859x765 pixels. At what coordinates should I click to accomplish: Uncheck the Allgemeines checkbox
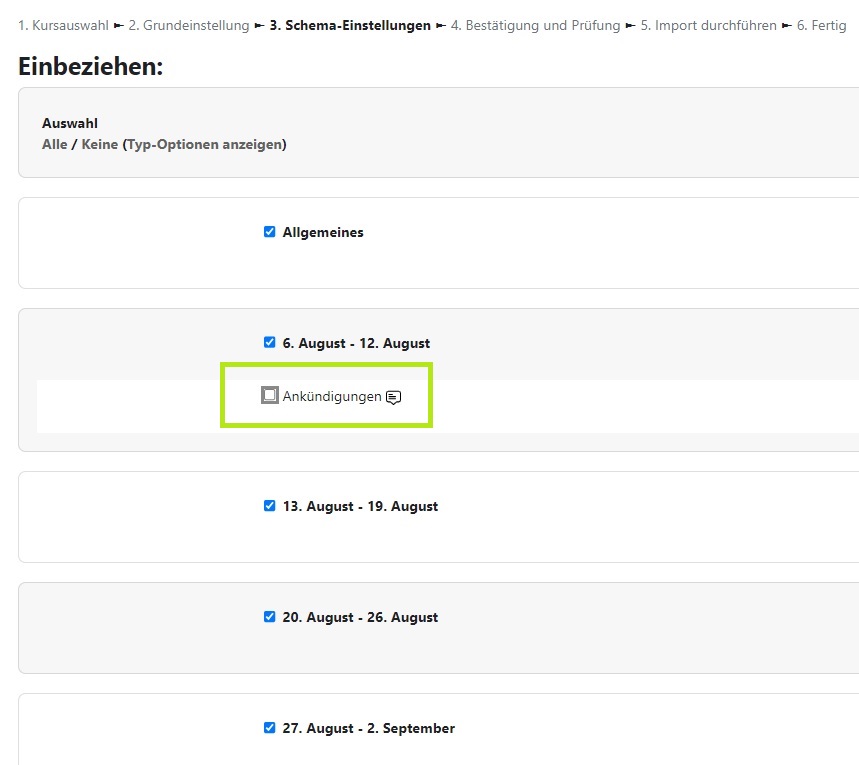click(x=269, y=232)
